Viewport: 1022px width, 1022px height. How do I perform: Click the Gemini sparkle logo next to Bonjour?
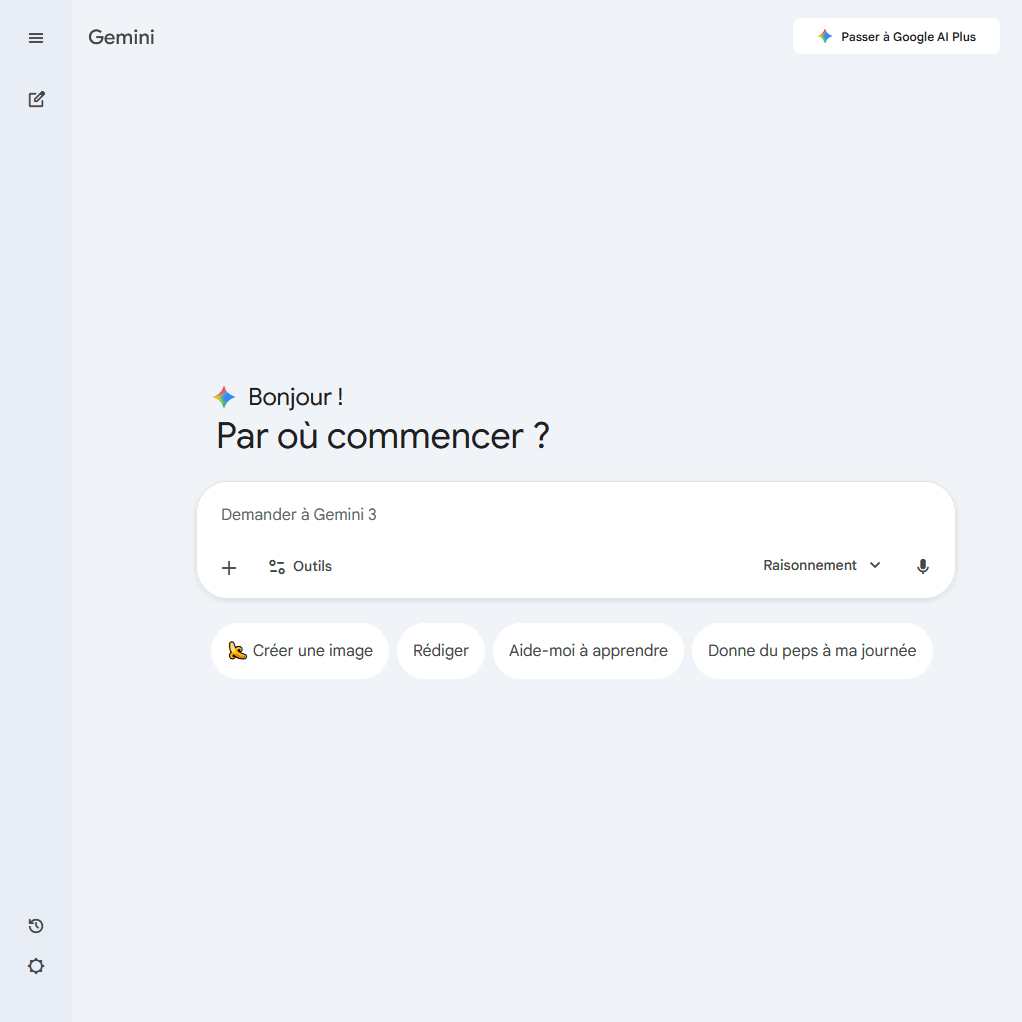pyautogui.click(x=223, y=397)
